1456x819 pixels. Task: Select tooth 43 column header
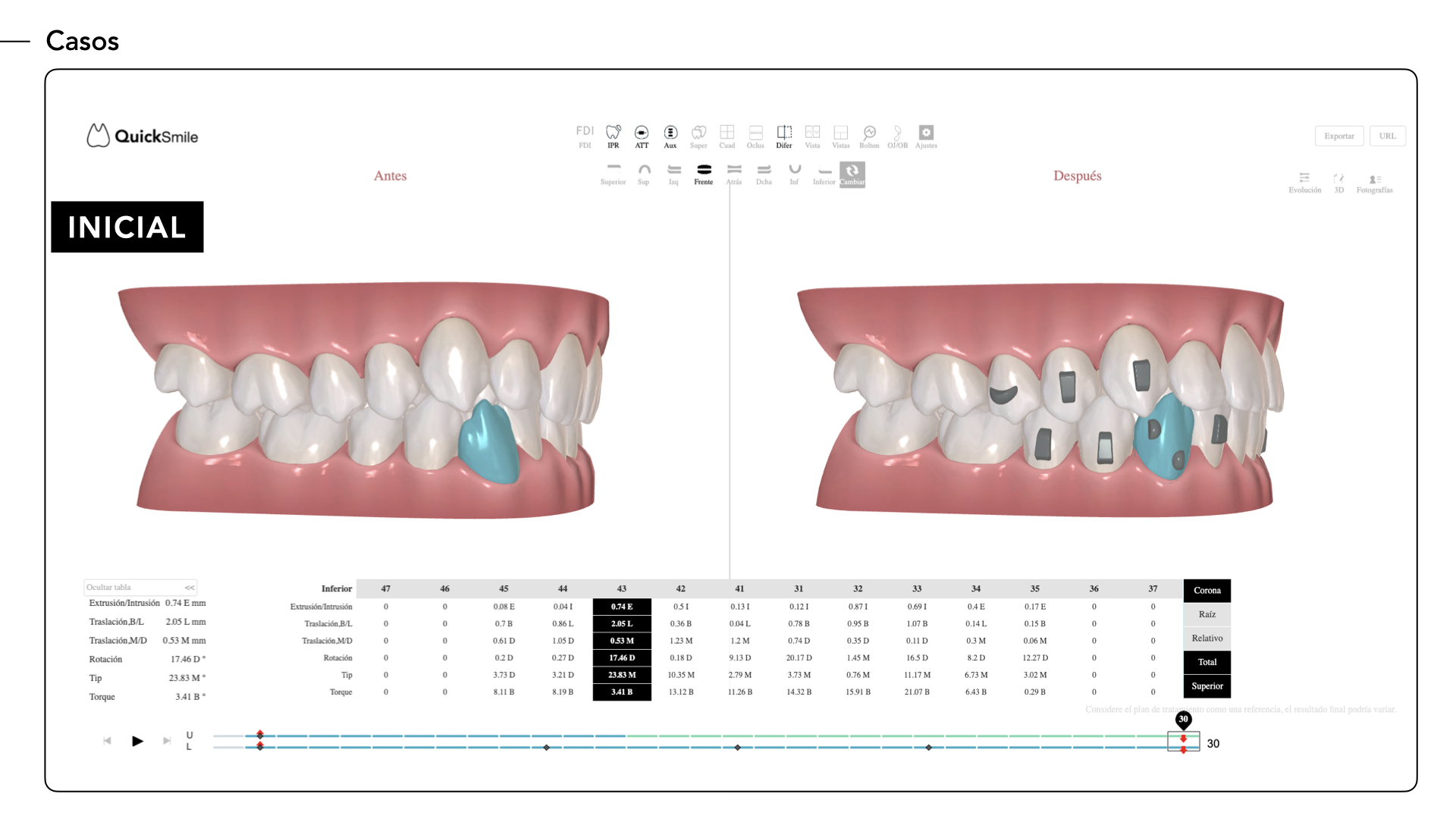(622, 588)
